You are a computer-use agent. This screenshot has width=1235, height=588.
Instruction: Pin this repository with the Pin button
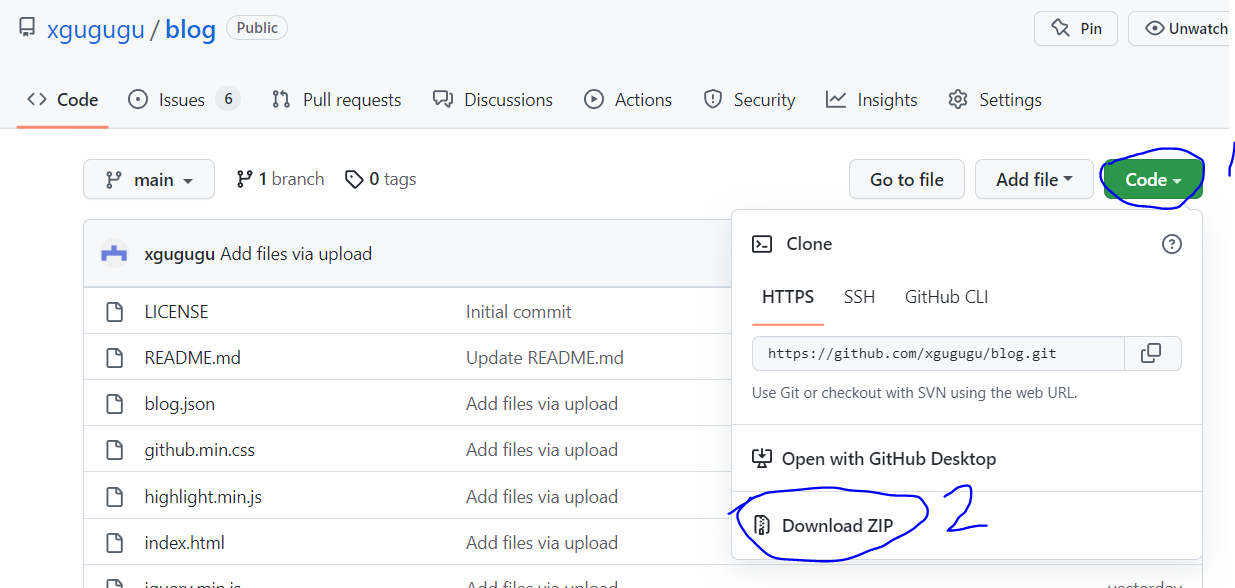coord(1076,28)
